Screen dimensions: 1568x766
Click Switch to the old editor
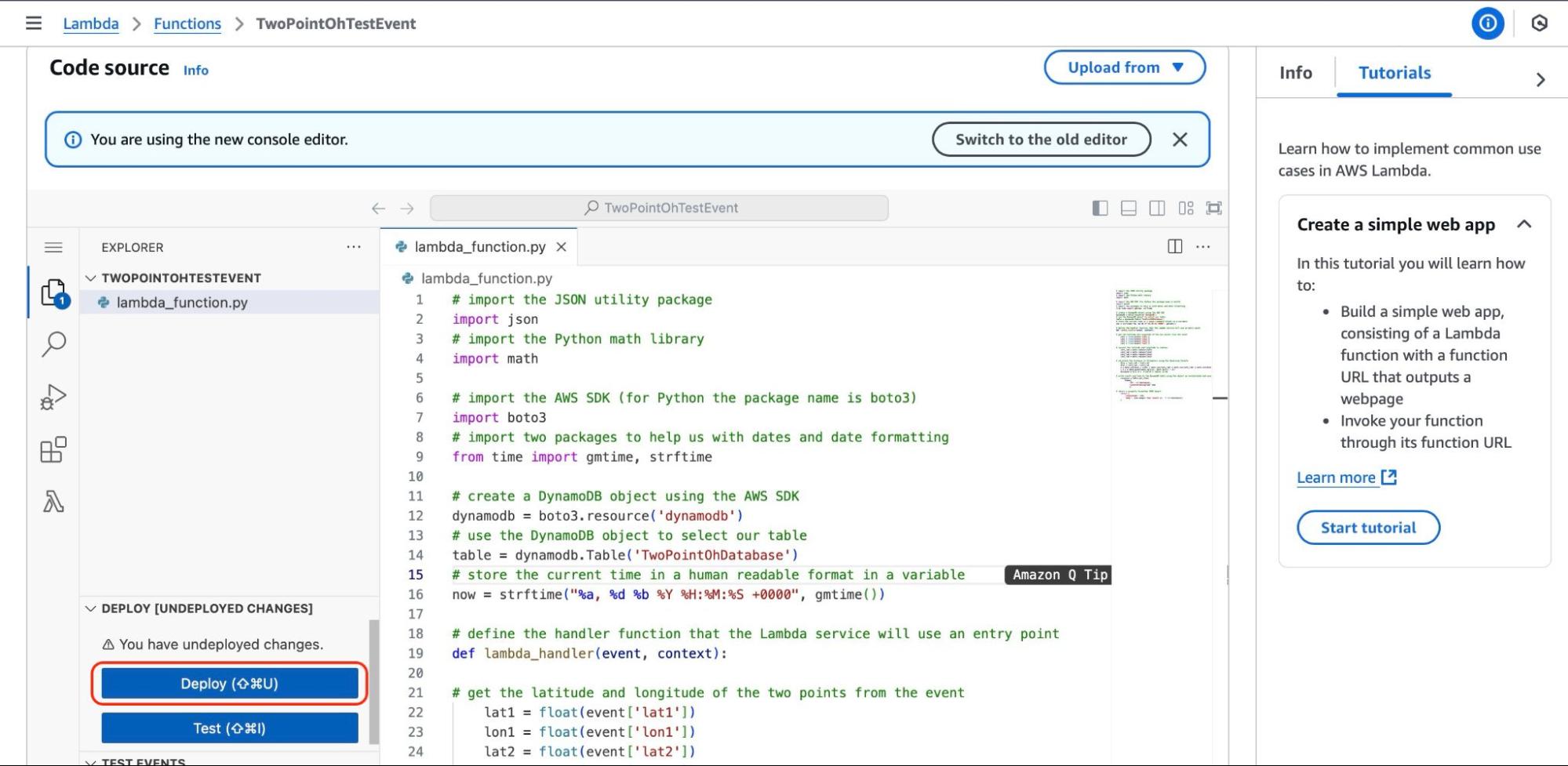[1041, 140]
